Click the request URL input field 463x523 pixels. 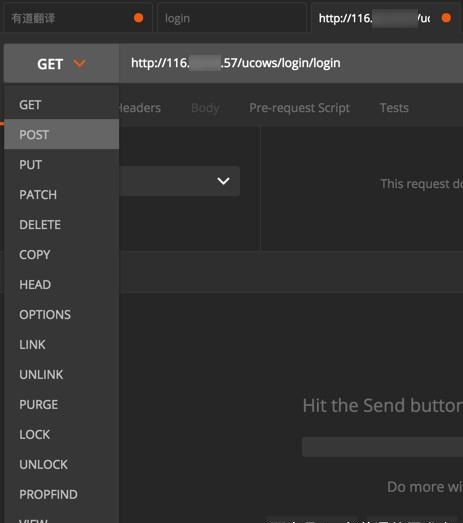tap(291, 63)
